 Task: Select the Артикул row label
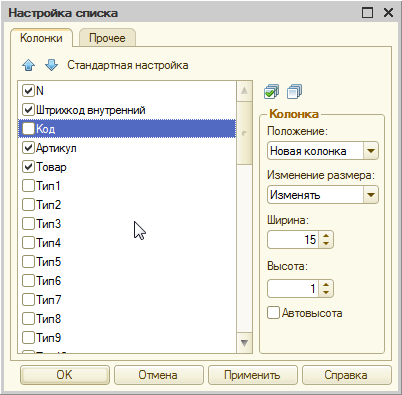tap(56, 148)
